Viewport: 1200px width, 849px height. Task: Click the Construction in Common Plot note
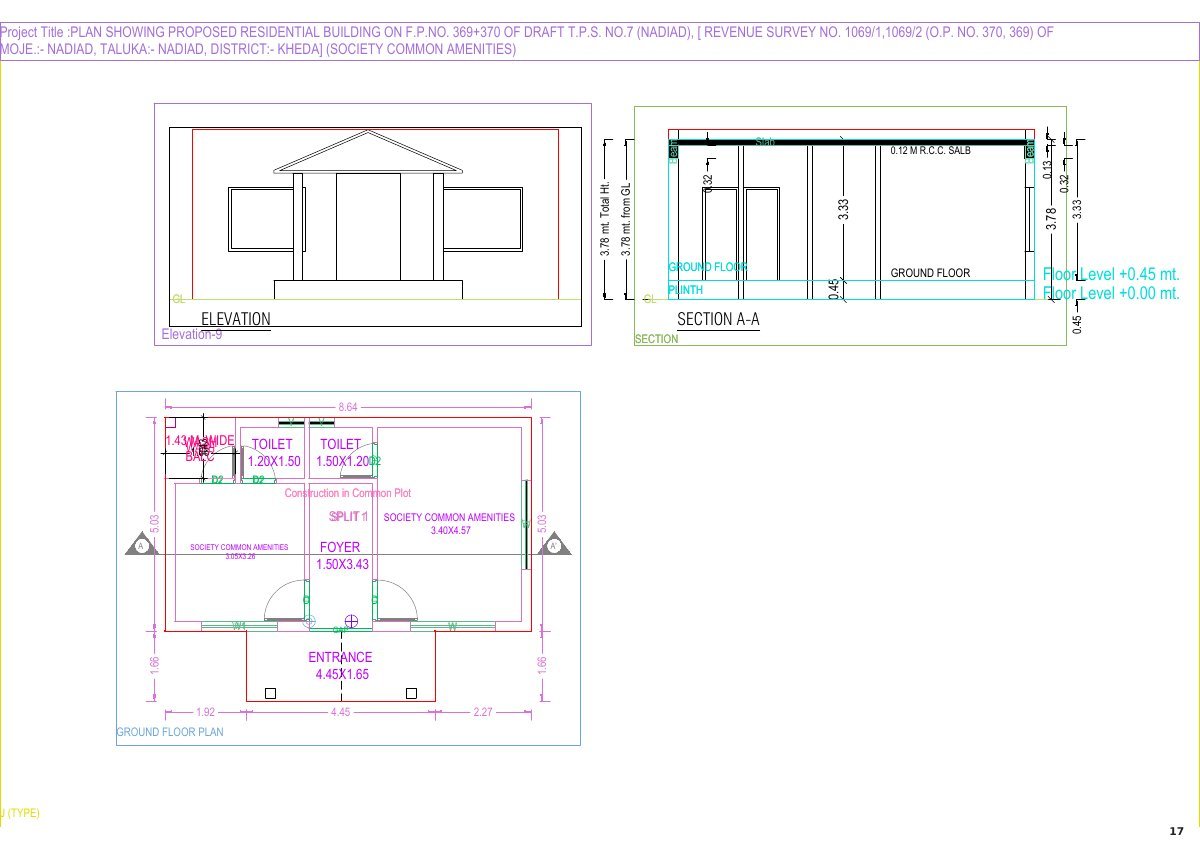pos(348,494)
